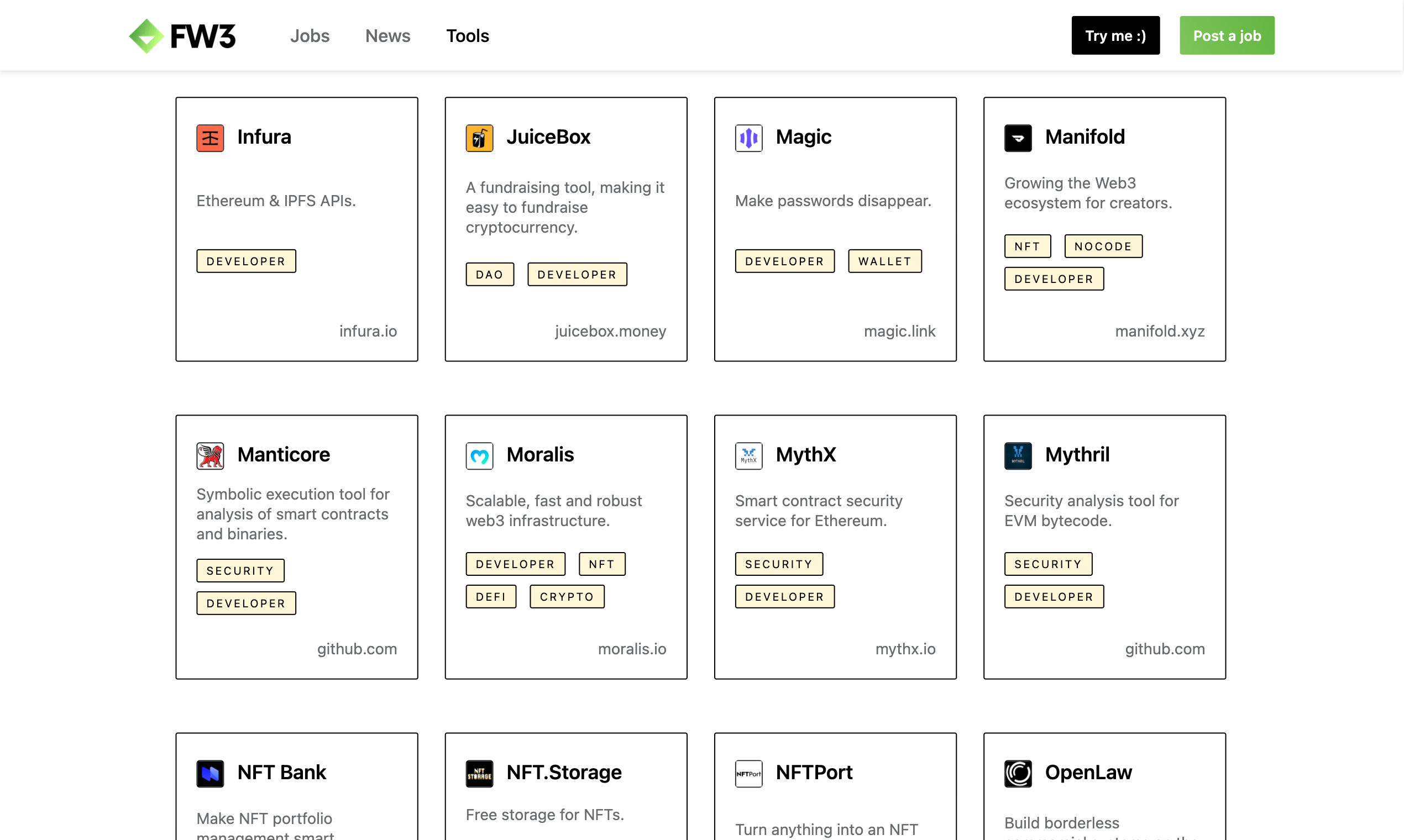
Task: Click the Infura red logo icon
Action: tap(210, 138)
